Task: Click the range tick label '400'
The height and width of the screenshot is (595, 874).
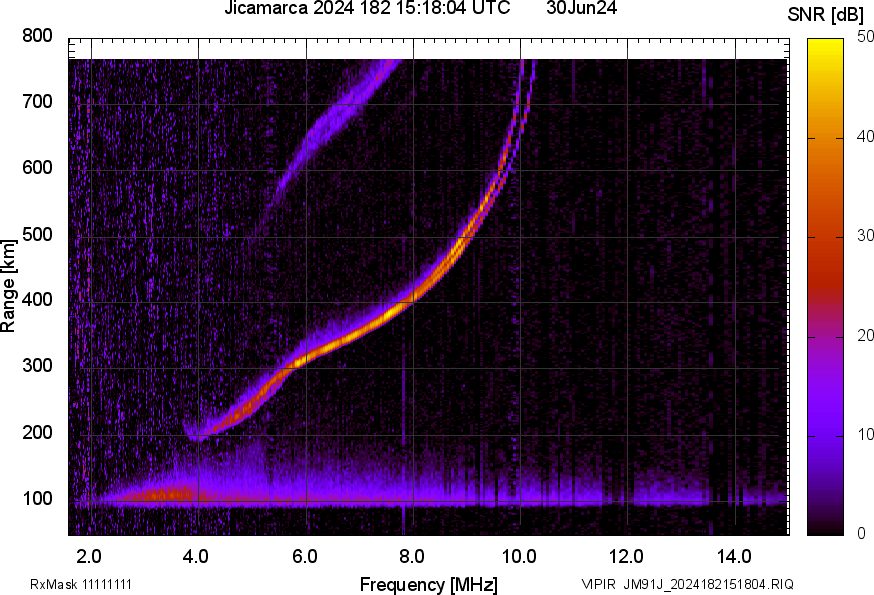Action: [x=37, y=300]
